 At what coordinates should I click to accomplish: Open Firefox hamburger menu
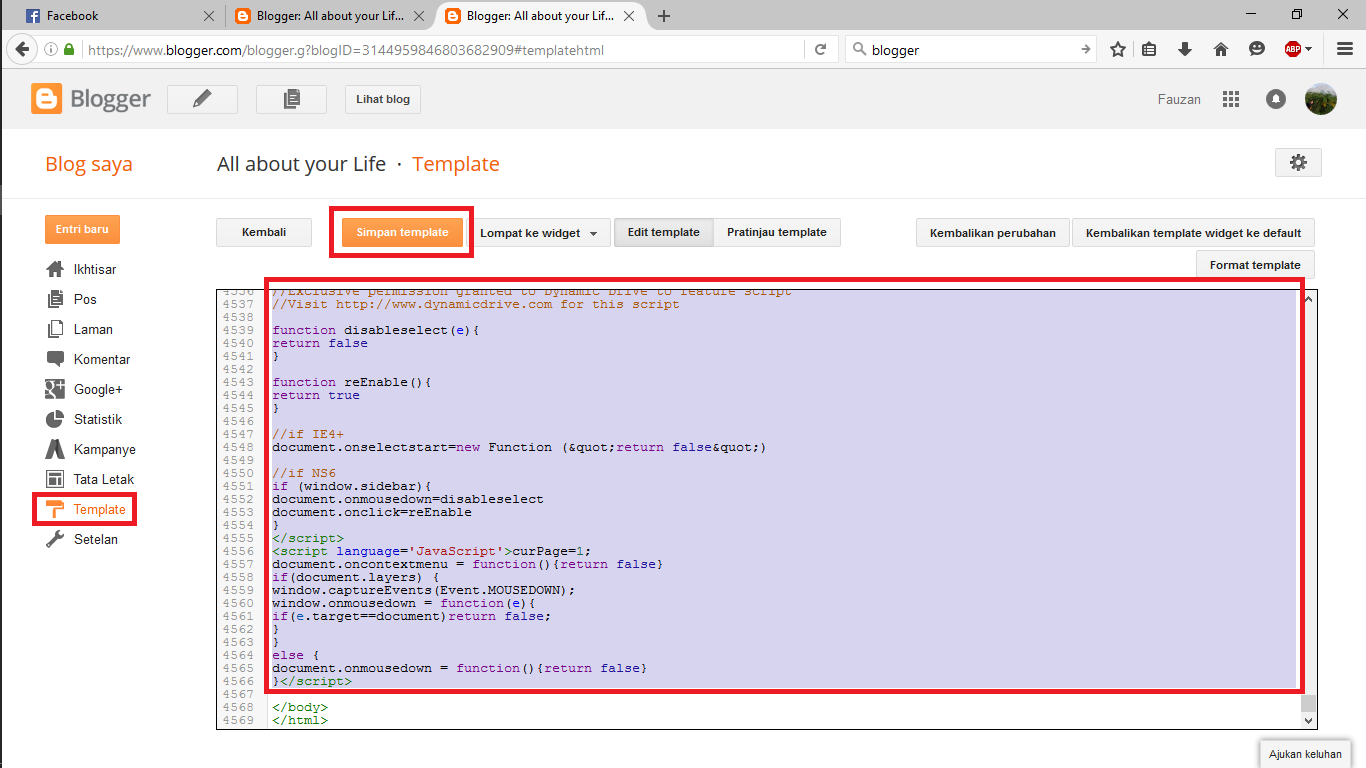1345,49
